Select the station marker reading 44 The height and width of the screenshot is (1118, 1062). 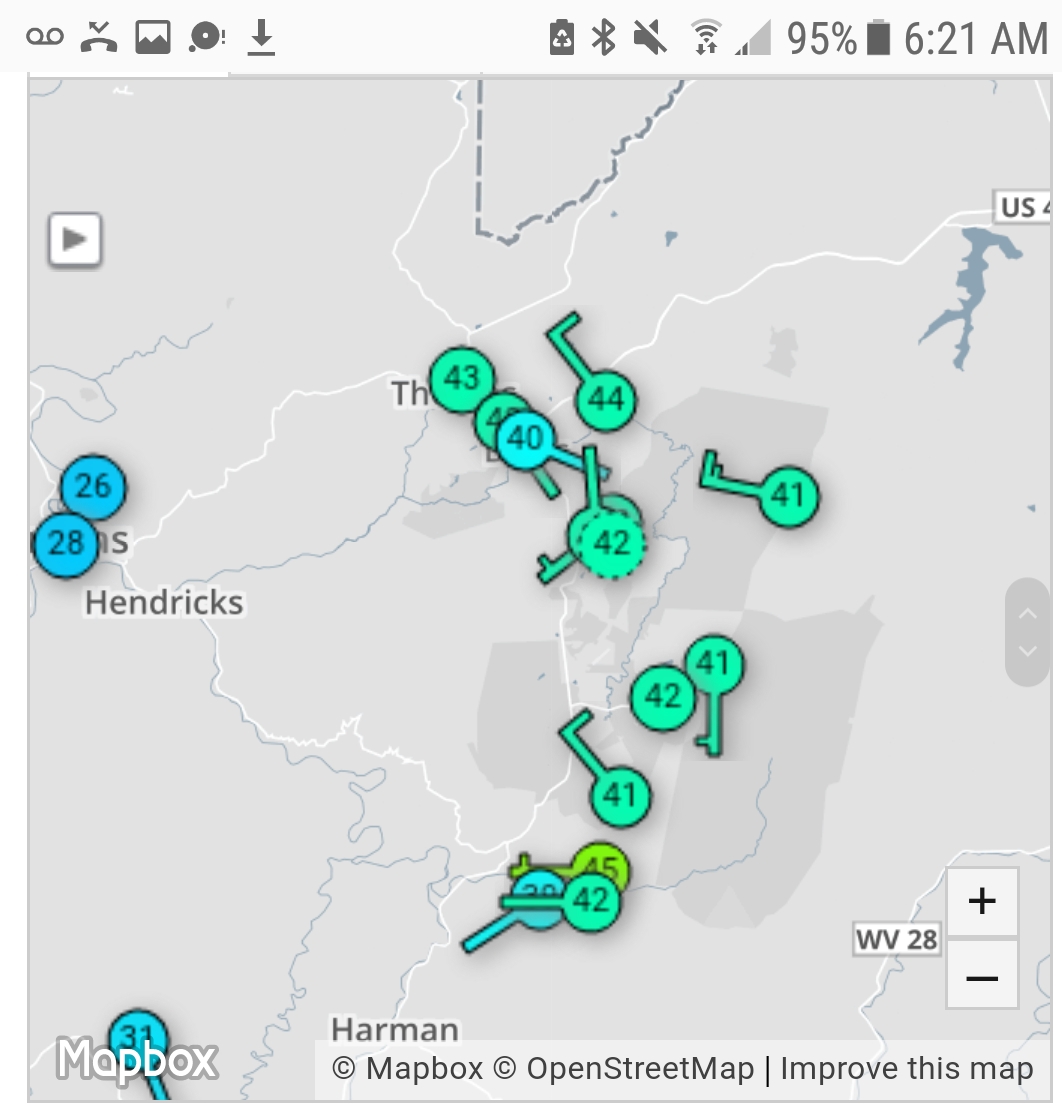[x=606, y=400]
